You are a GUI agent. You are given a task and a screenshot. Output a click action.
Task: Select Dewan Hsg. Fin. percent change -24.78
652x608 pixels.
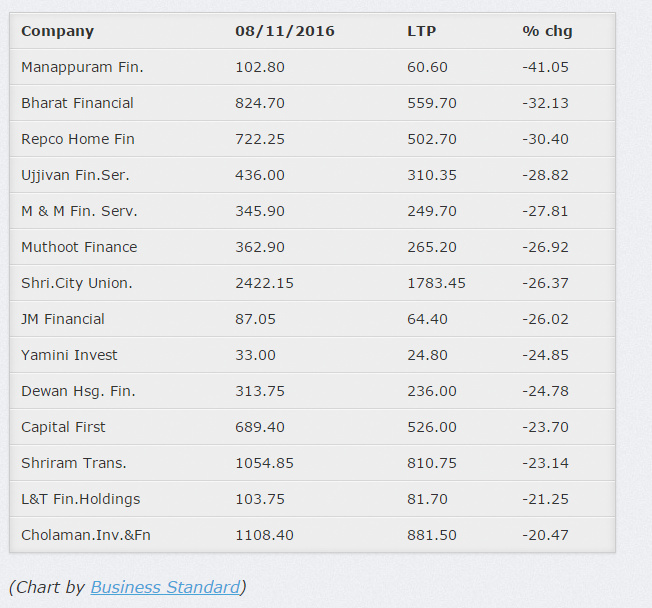click(545, 391)
